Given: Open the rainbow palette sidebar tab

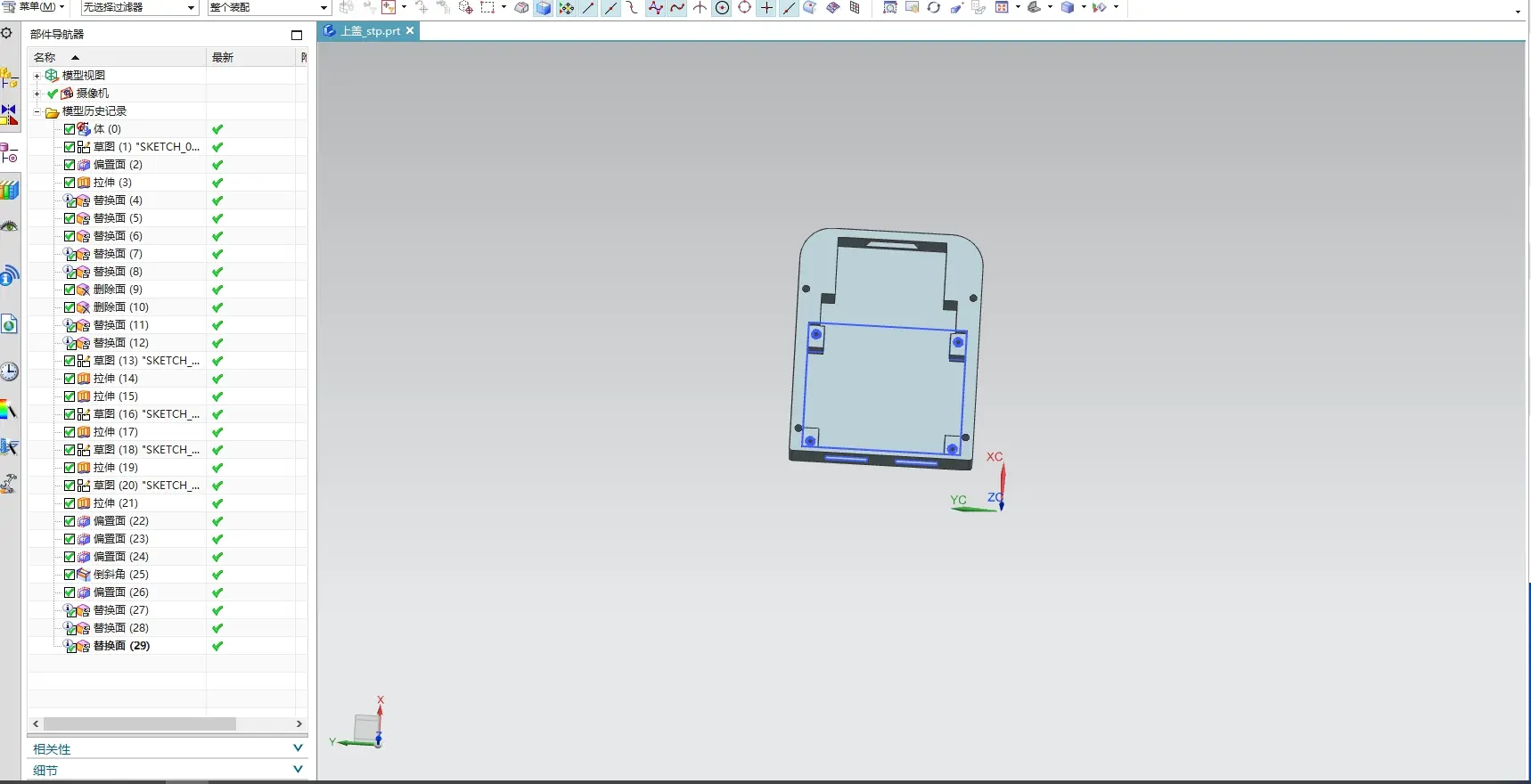Looking at the screenshot, I should click(x=9, y=410).
